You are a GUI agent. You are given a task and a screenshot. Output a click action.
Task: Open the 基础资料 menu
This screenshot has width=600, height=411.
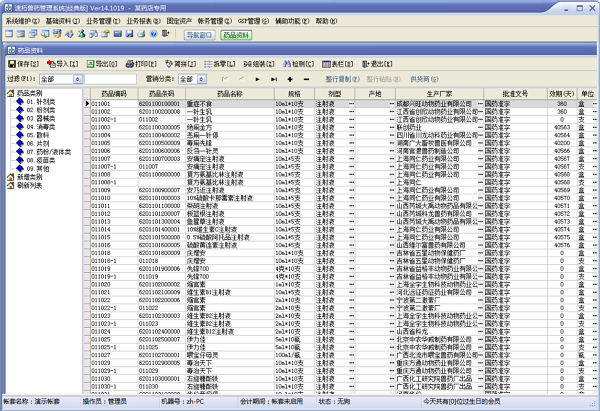(63, 21)
